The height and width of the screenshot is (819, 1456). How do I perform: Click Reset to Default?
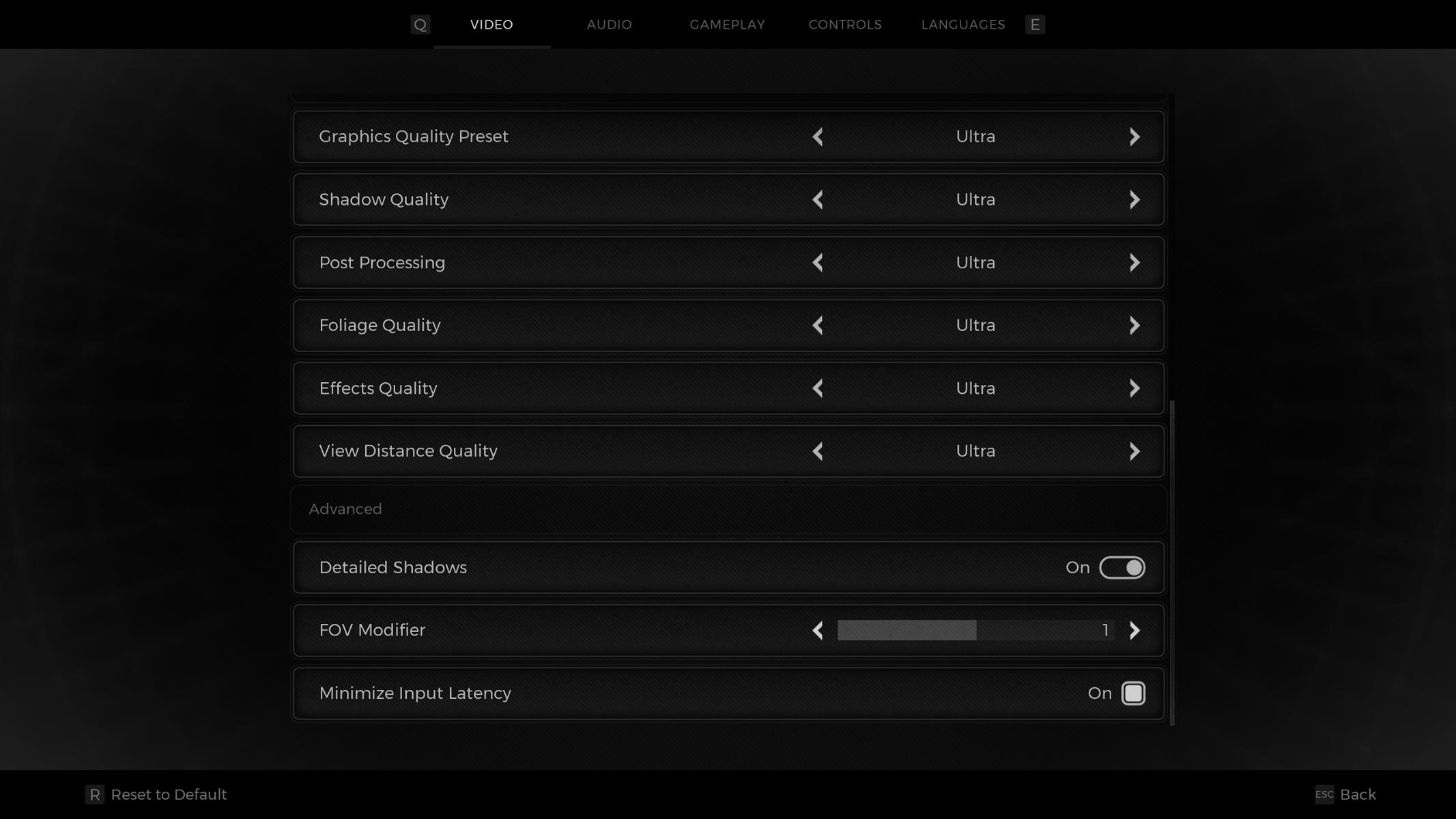pyautogui.click(x=169, y=794)
